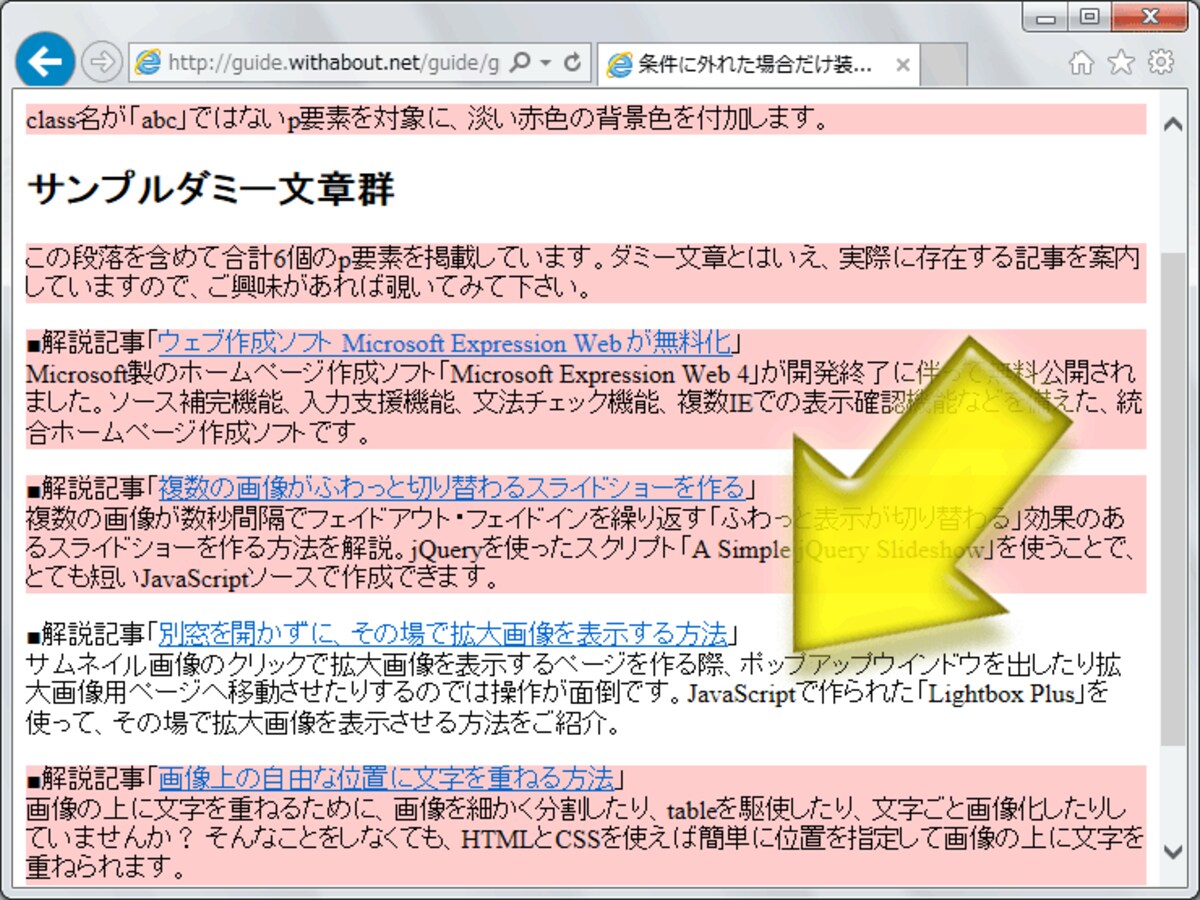Click the last line 重ねられます。
Image resolution: width=1200 pixels, height=900 pixels.
[106, 866]
